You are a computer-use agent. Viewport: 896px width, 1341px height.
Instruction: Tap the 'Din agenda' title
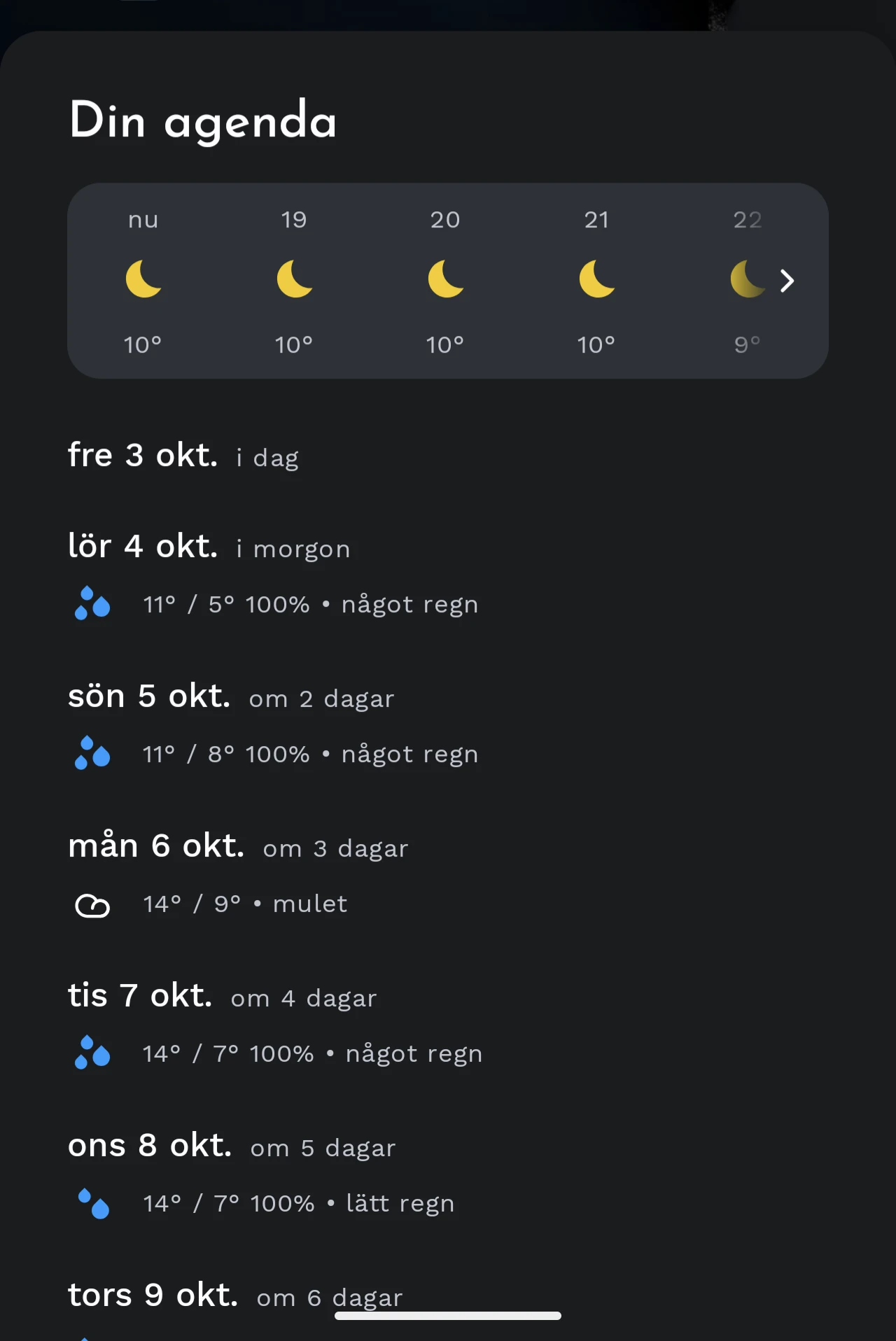[x=203, y=120]
